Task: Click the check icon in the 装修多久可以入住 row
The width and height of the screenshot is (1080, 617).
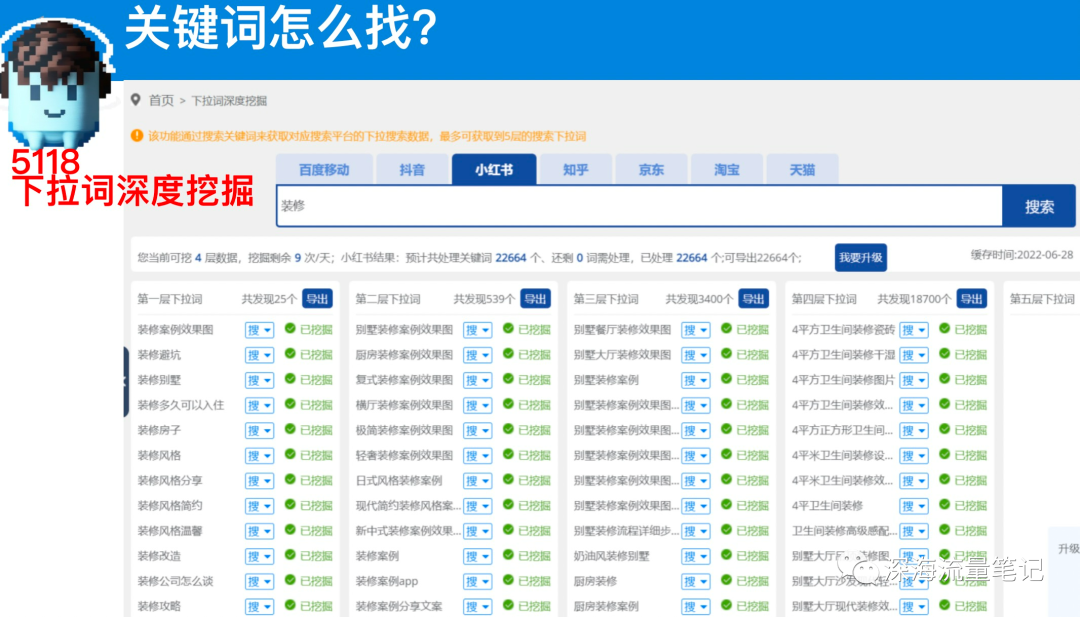Action: pos(290,404)
